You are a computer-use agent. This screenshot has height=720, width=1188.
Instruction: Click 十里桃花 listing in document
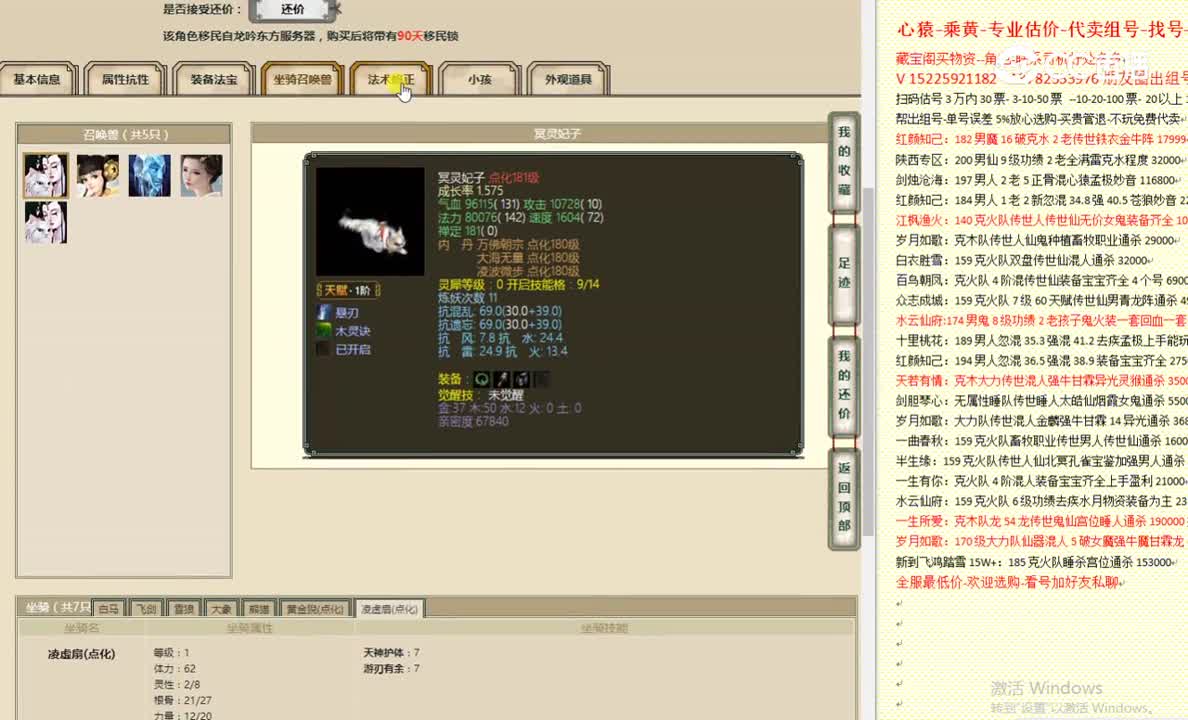(1041, 340)
